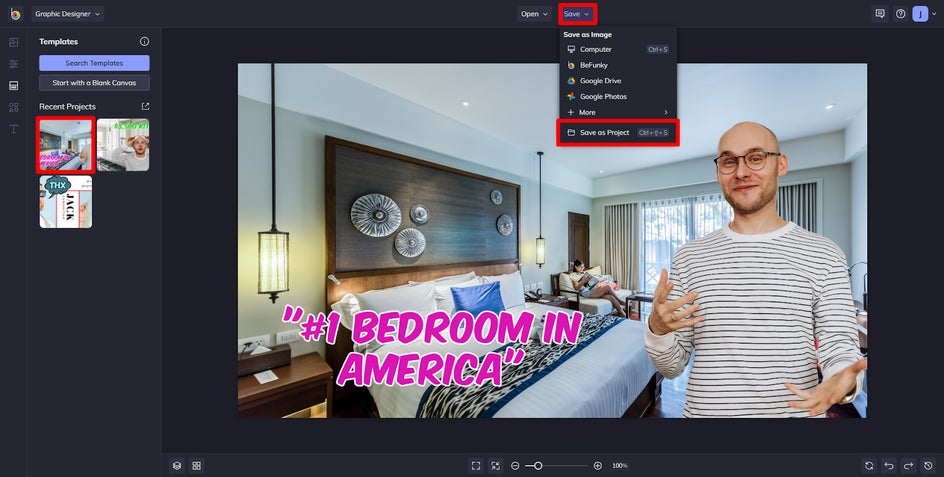Click the Recent Projects heading
Screen dimensions: 944x477
pos(67,107)
